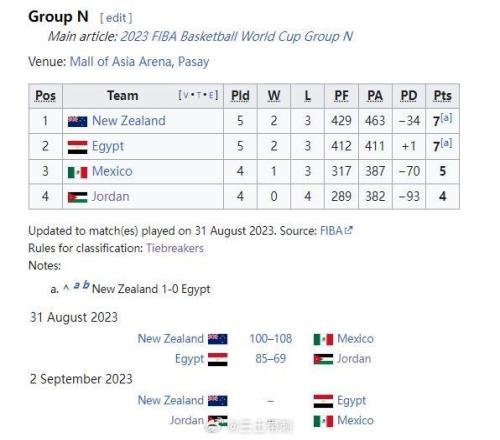Click the edit link beside Group N
The height and width of the screenshot is (440, 500).
116,18
